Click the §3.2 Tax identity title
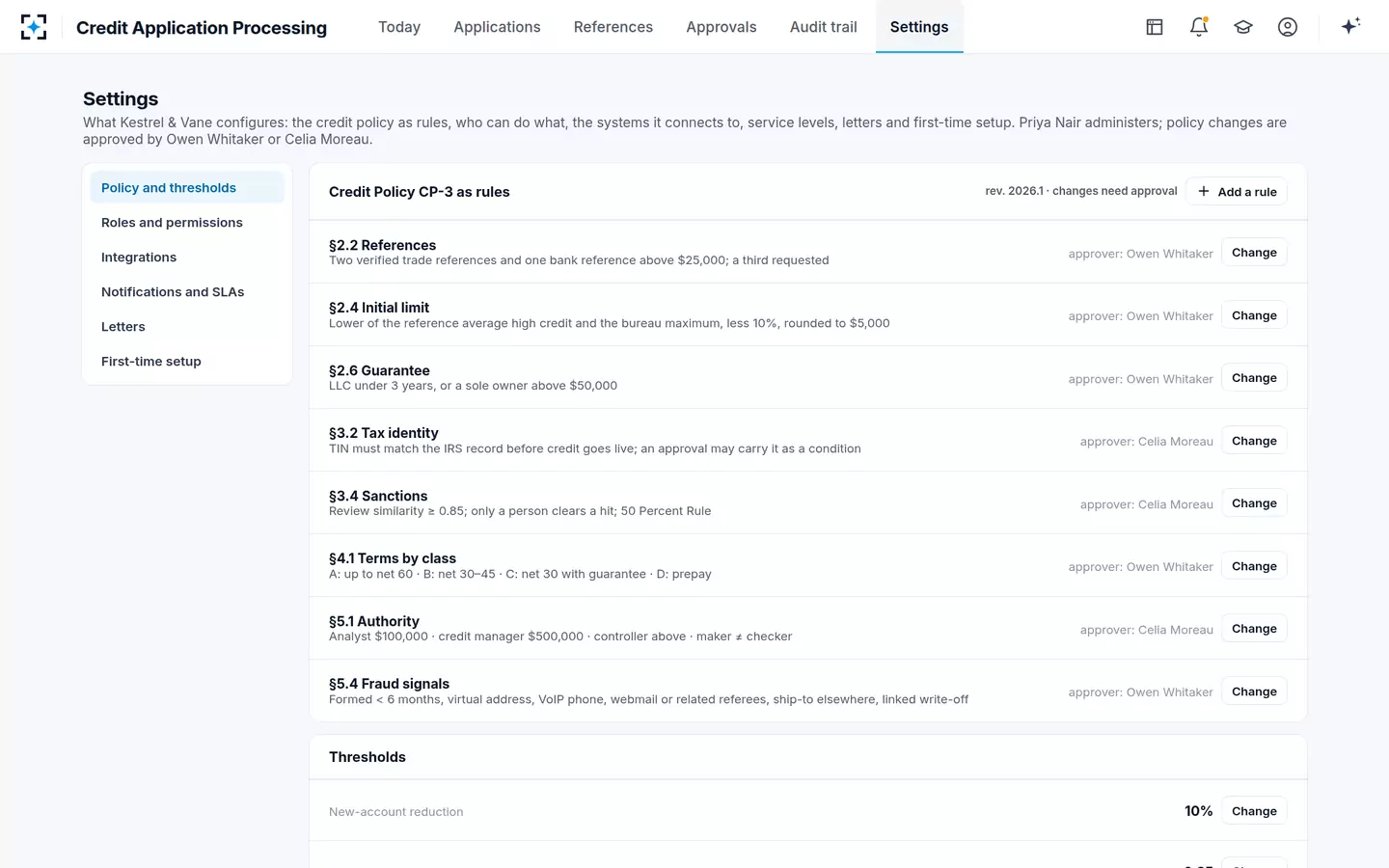The width and height of the screenshot is (1389, 868). pyautogui.click(x=384, y=433)
